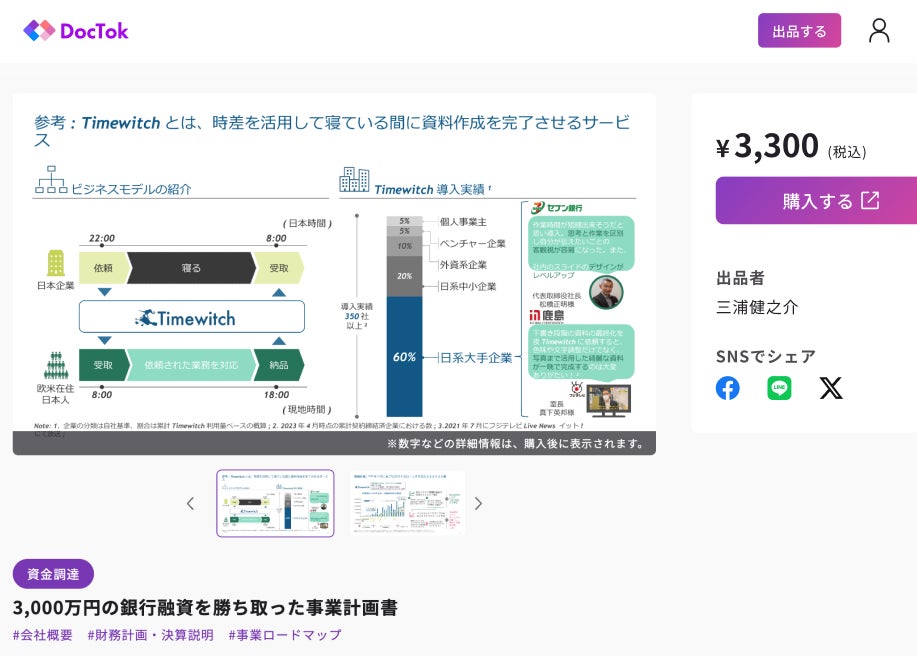The image size is (917, 656).
Task: Show the next slide with the right chevron
Action: click(x=478, y=503)
